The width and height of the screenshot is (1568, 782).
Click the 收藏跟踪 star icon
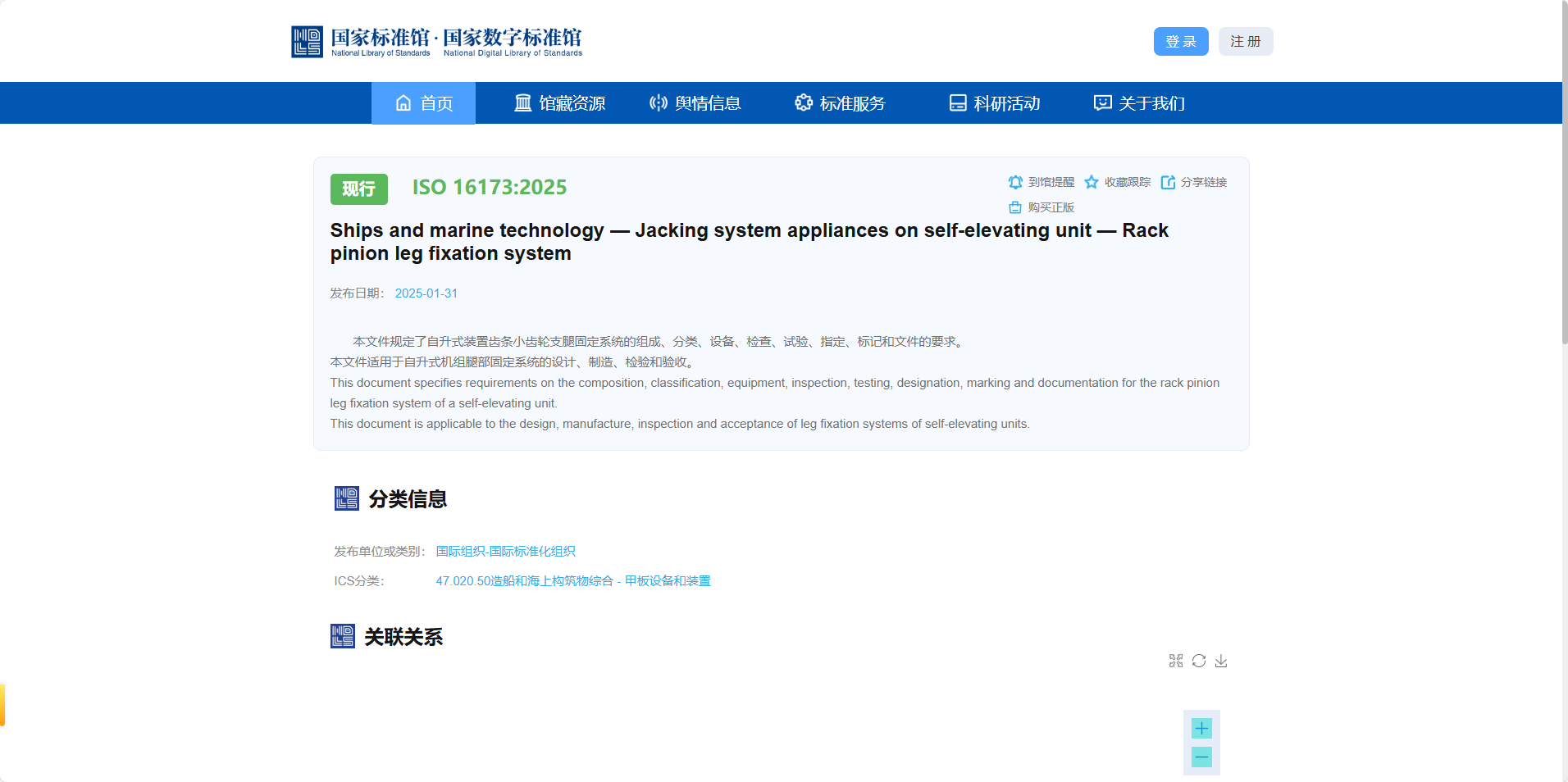point(1092,182)
